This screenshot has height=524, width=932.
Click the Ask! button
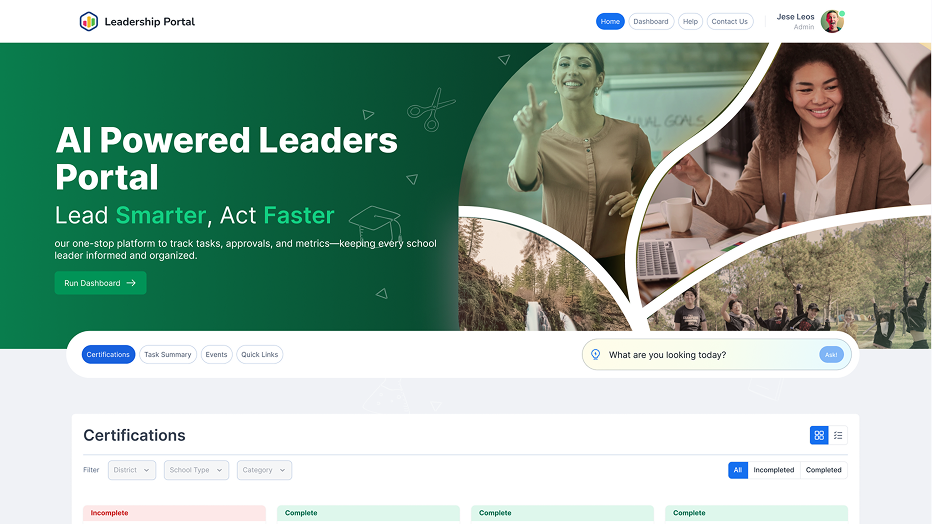click(x=831, y=355)
